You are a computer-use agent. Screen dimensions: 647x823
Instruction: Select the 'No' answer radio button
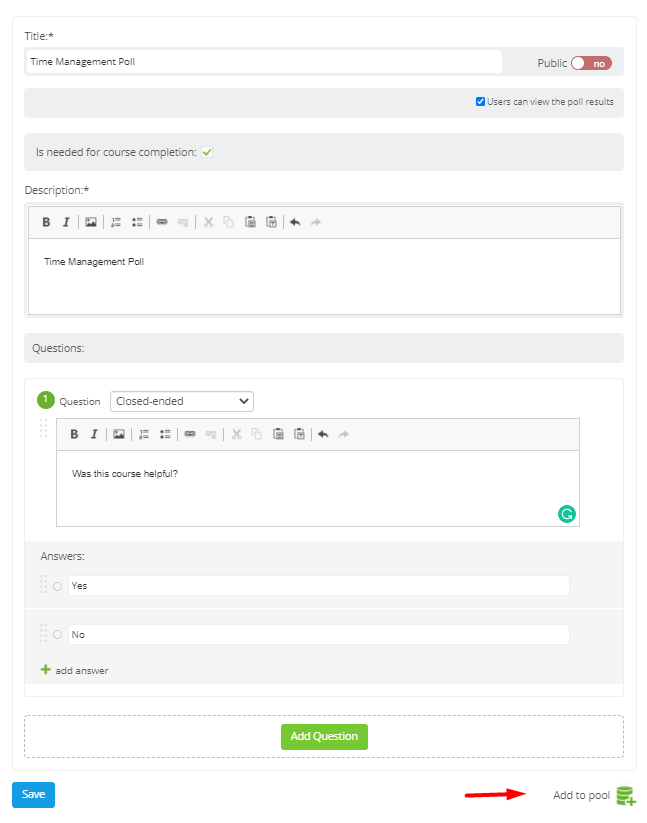(57, 634)
